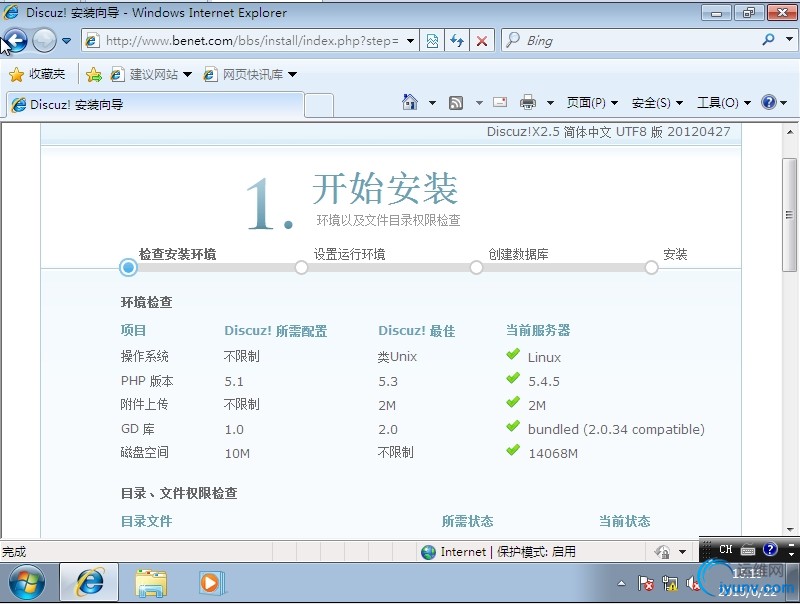Expand the address bar URL history dropdown
The image size is (800, 604).
click(x=410, y=40)
